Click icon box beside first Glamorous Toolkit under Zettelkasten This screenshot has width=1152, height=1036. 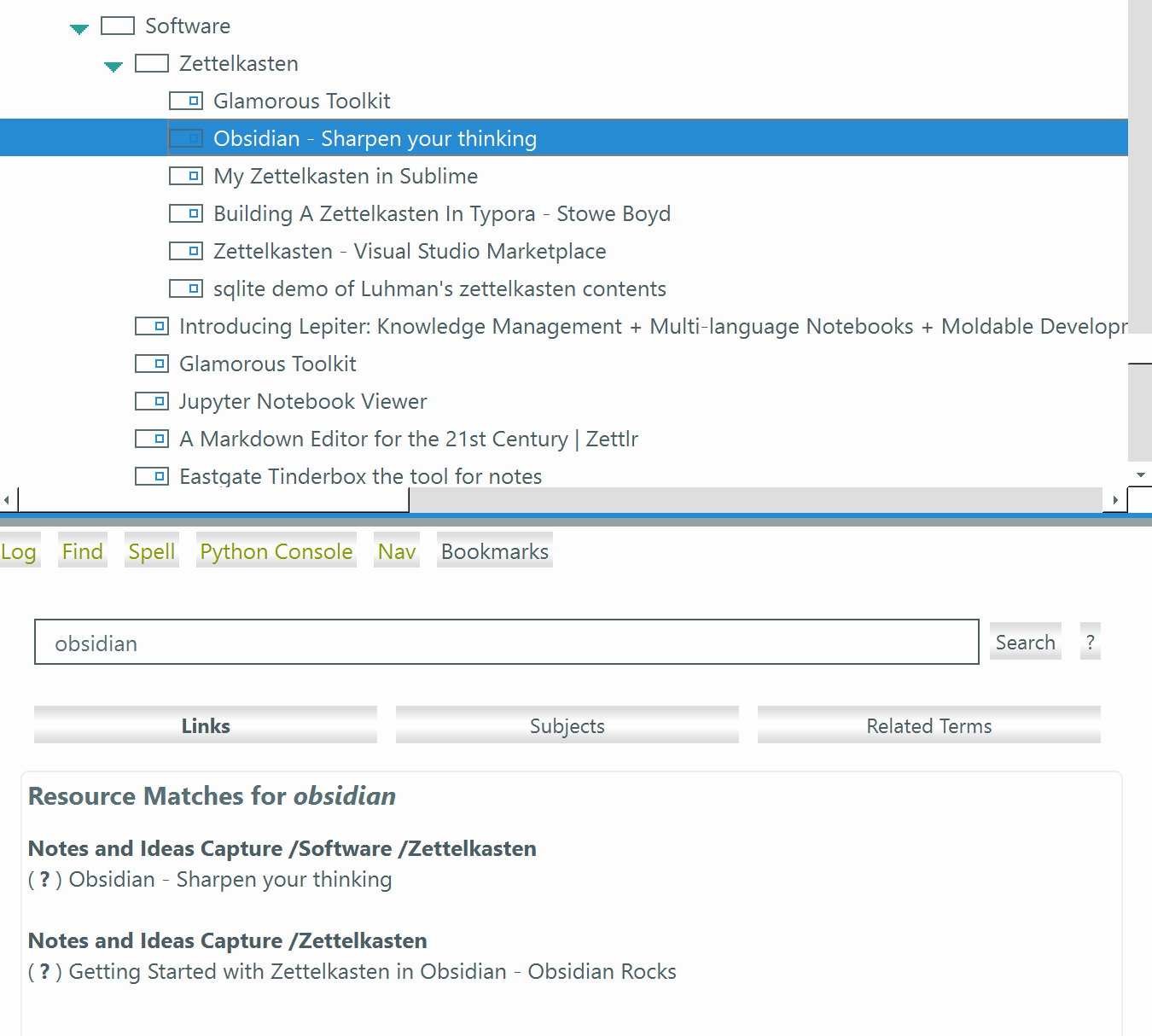pyautogui.click(x=186, y=101)
